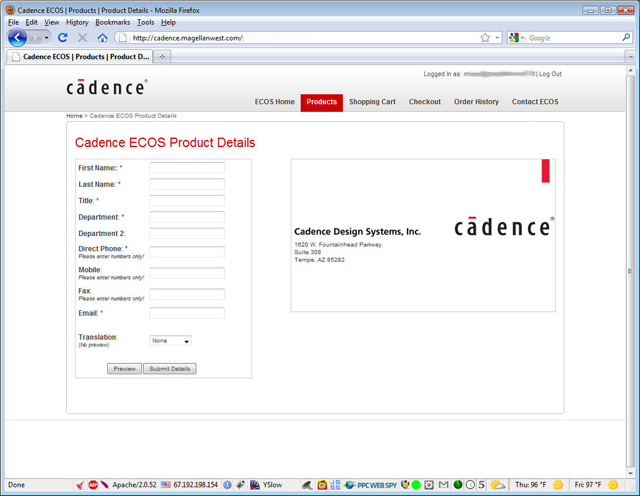Go to the browser Home icon
The image size is (640, 496).
(x=102, y=38)
